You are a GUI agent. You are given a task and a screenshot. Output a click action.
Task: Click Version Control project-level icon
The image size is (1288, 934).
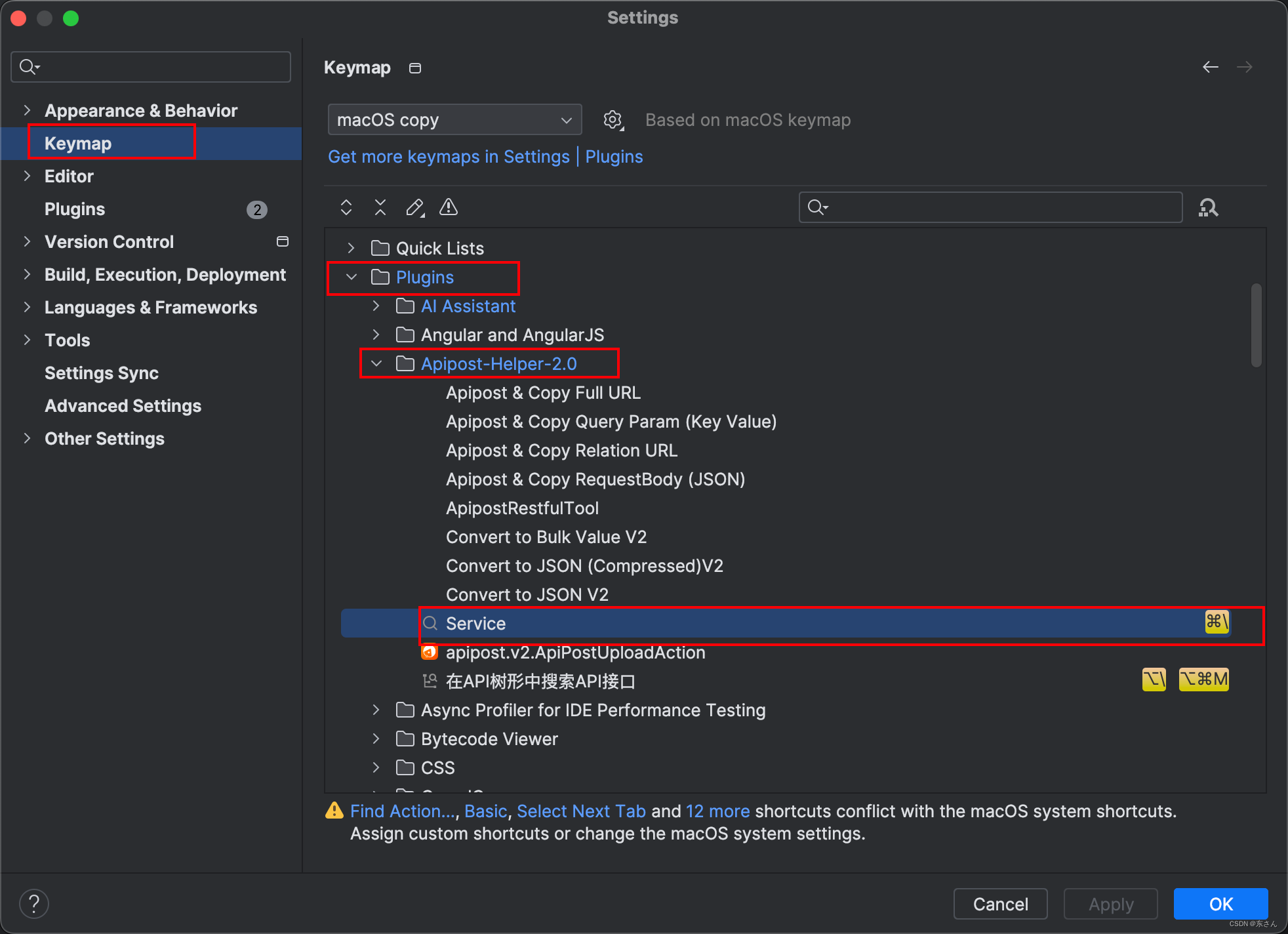point(283,241)
